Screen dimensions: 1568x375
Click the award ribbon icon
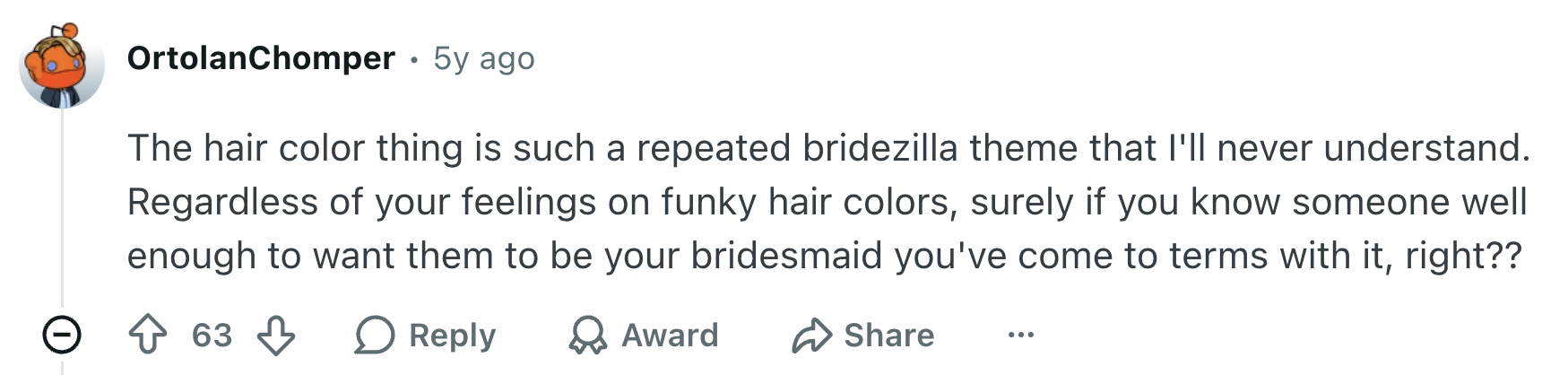(587, 336)
